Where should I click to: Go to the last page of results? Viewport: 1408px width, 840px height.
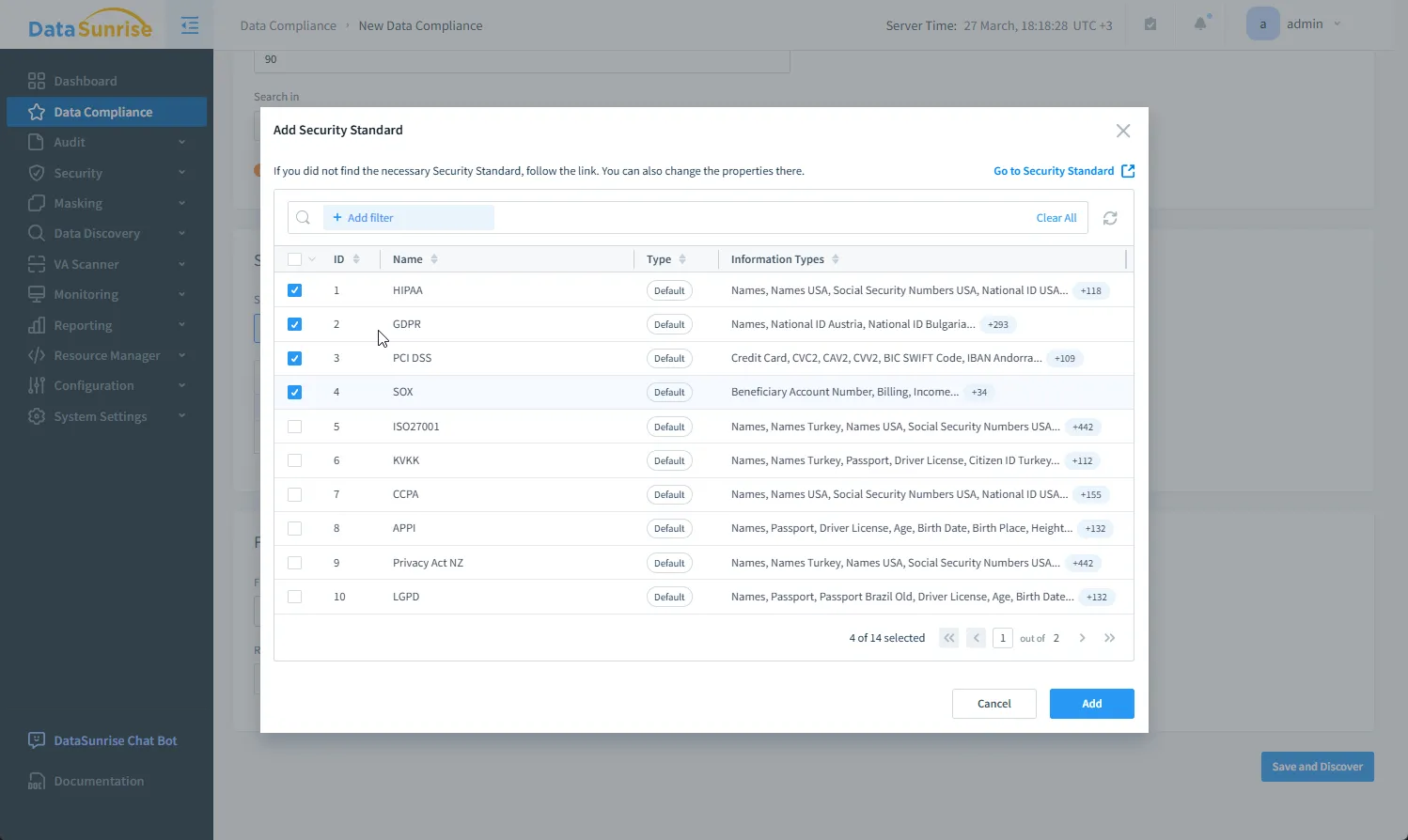coord(1110,638)
